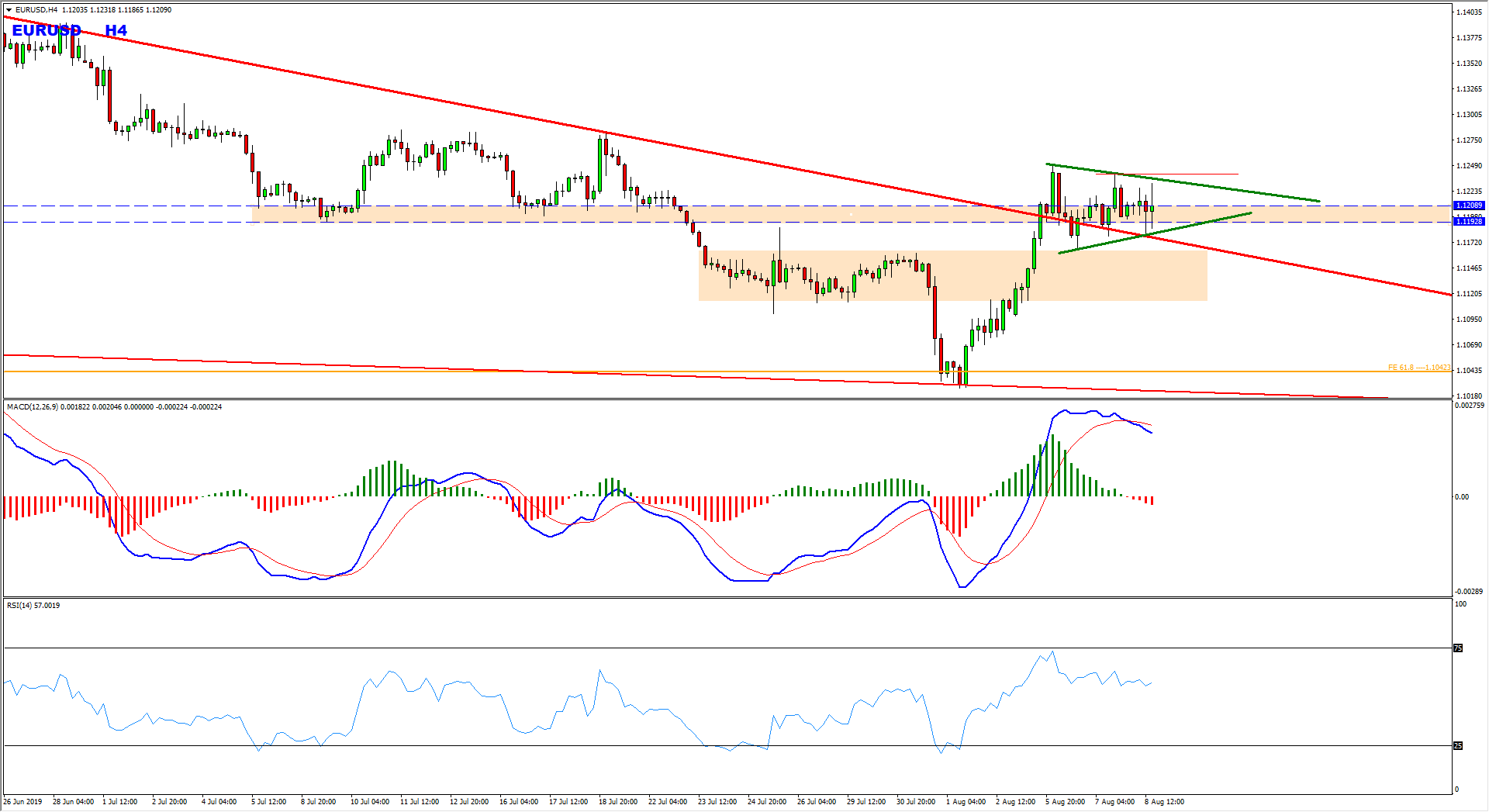The height and width of the screenshot is (812, 1489).
Task: Click the 1 Aug 04:00 time axis label
Action: 966,802
